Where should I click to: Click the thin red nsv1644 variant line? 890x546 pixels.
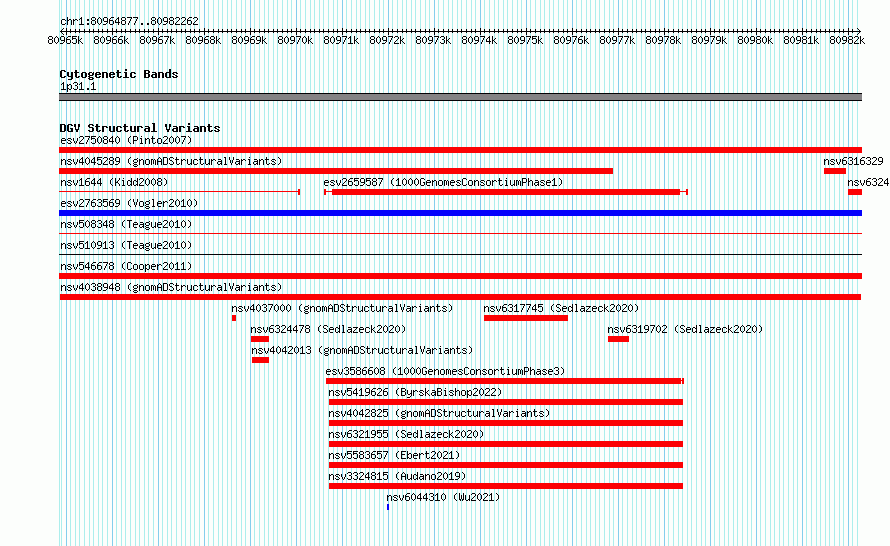point(179,192)
